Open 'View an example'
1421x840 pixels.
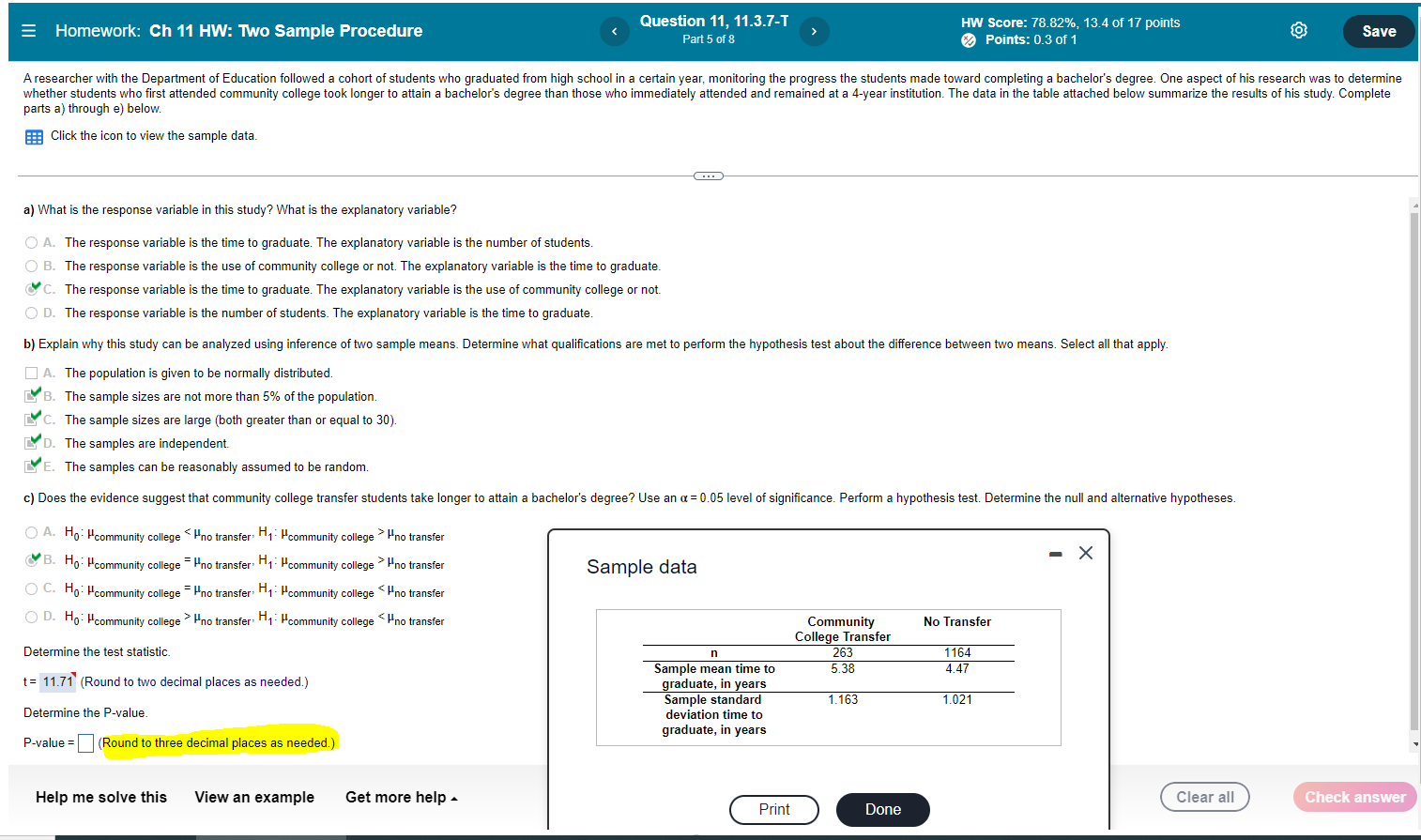pyautogui.click(x=253, y=797)
